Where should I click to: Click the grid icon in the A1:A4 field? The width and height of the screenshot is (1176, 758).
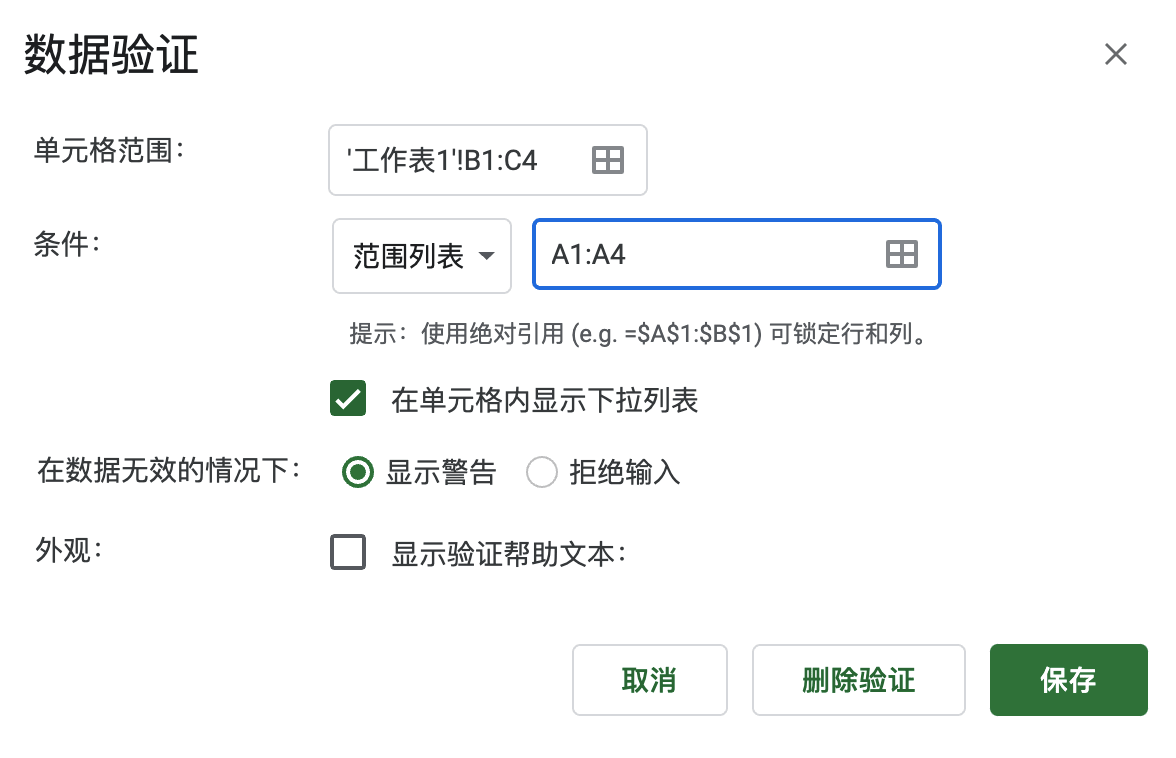[902, 254]
